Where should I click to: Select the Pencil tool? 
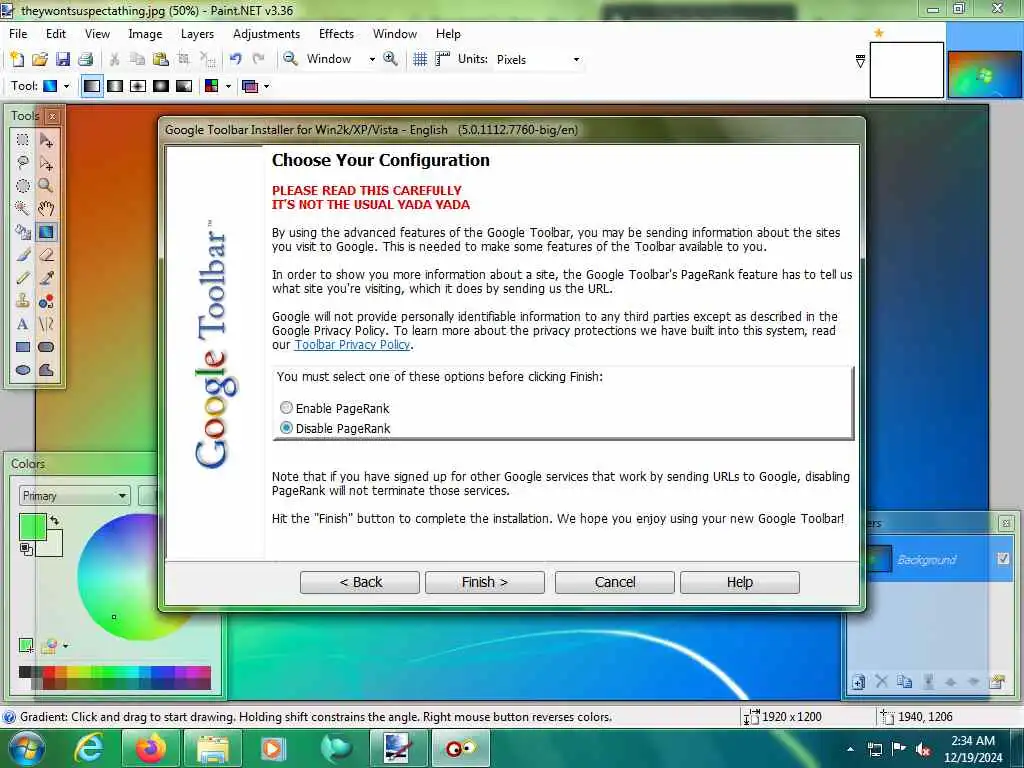[23, 278]
